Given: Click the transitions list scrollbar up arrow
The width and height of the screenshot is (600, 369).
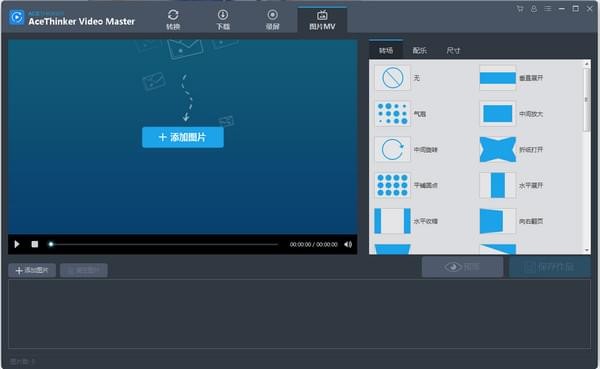Looking at the screenshot, I should [587, 64].
